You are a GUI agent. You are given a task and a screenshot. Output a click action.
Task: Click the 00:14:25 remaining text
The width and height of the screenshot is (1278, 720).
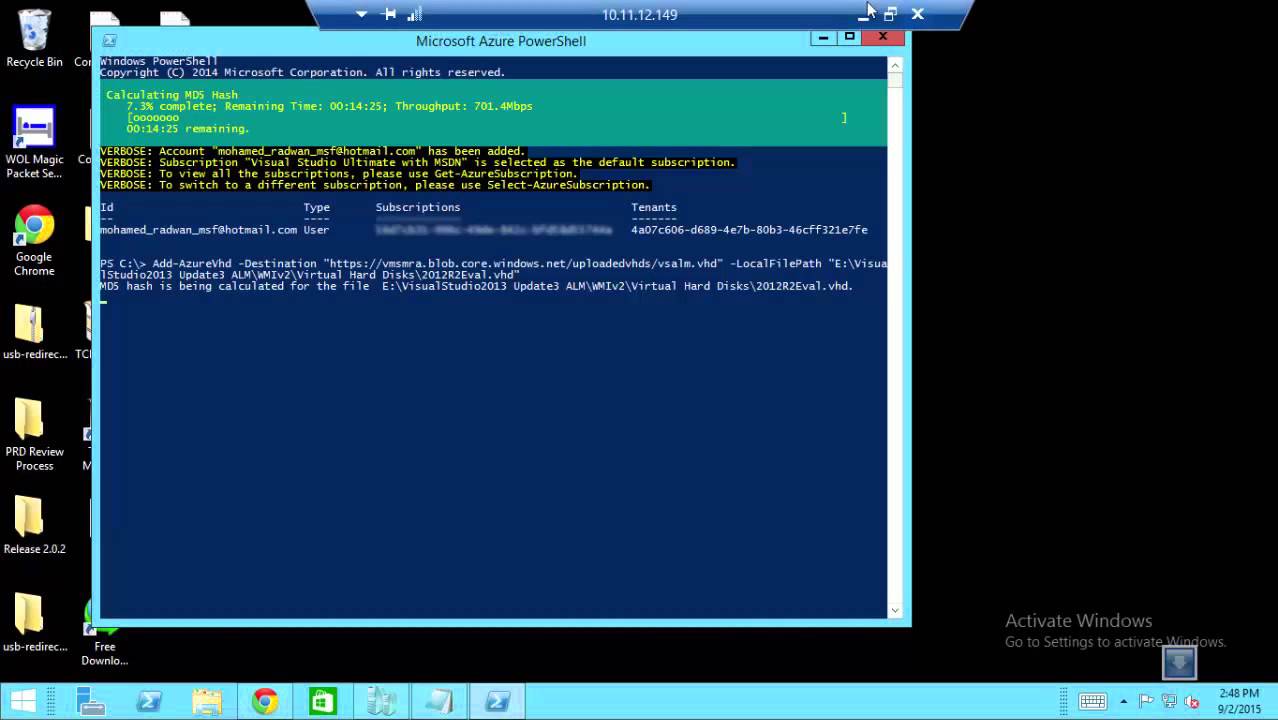(x=188, y=129)
